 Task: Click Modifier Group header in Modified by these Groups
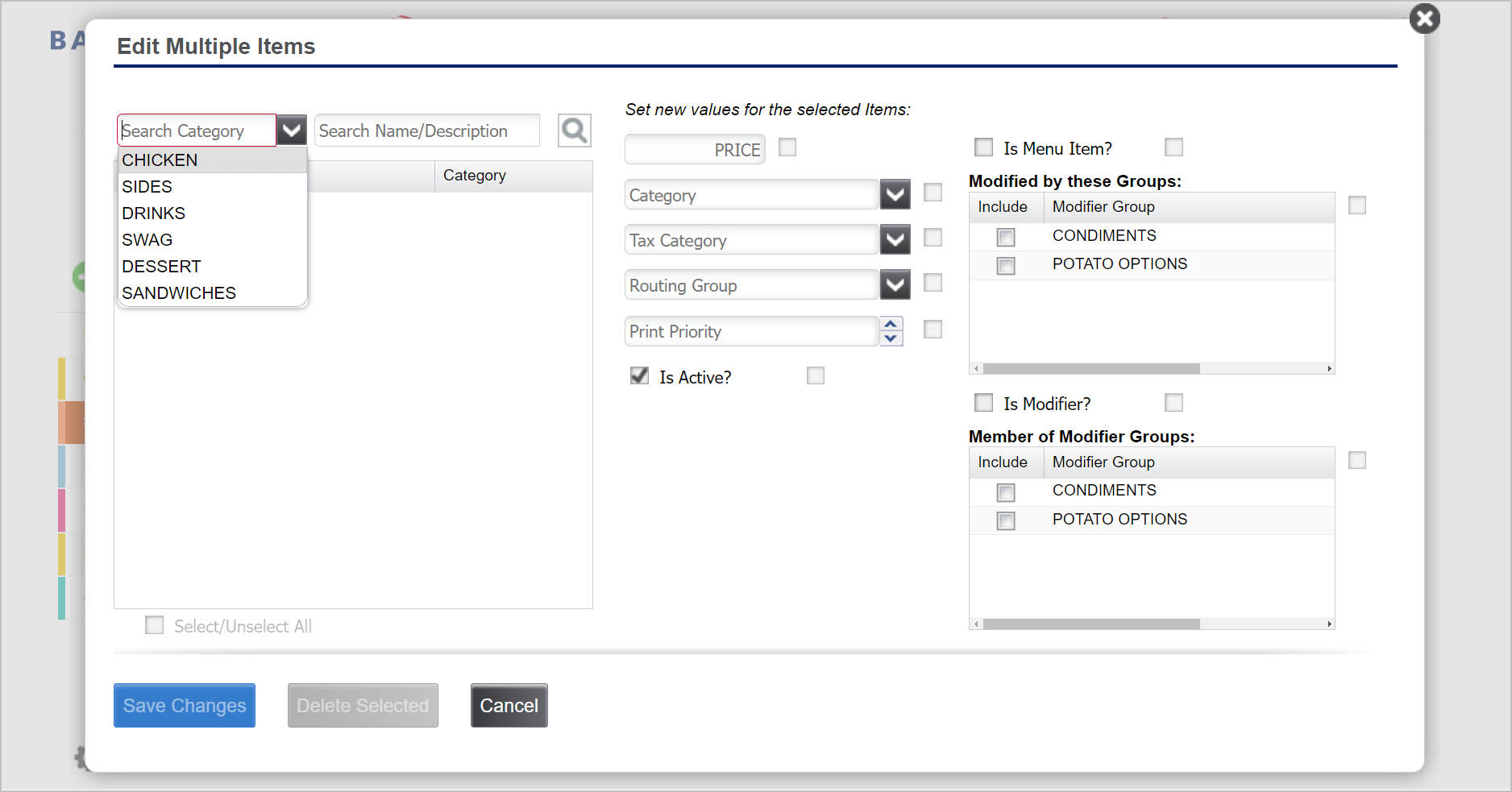click(1189, 207)
